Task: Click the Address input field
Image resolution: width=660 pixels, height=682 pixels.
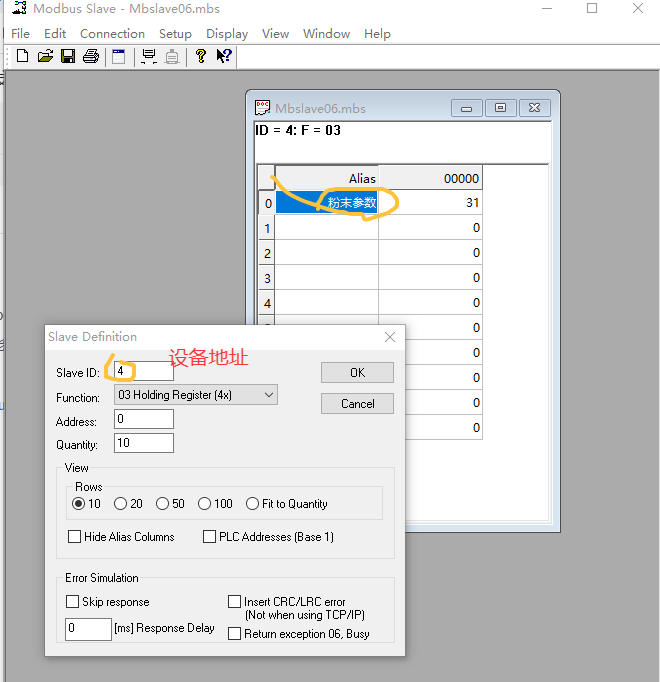Action: 144,419
